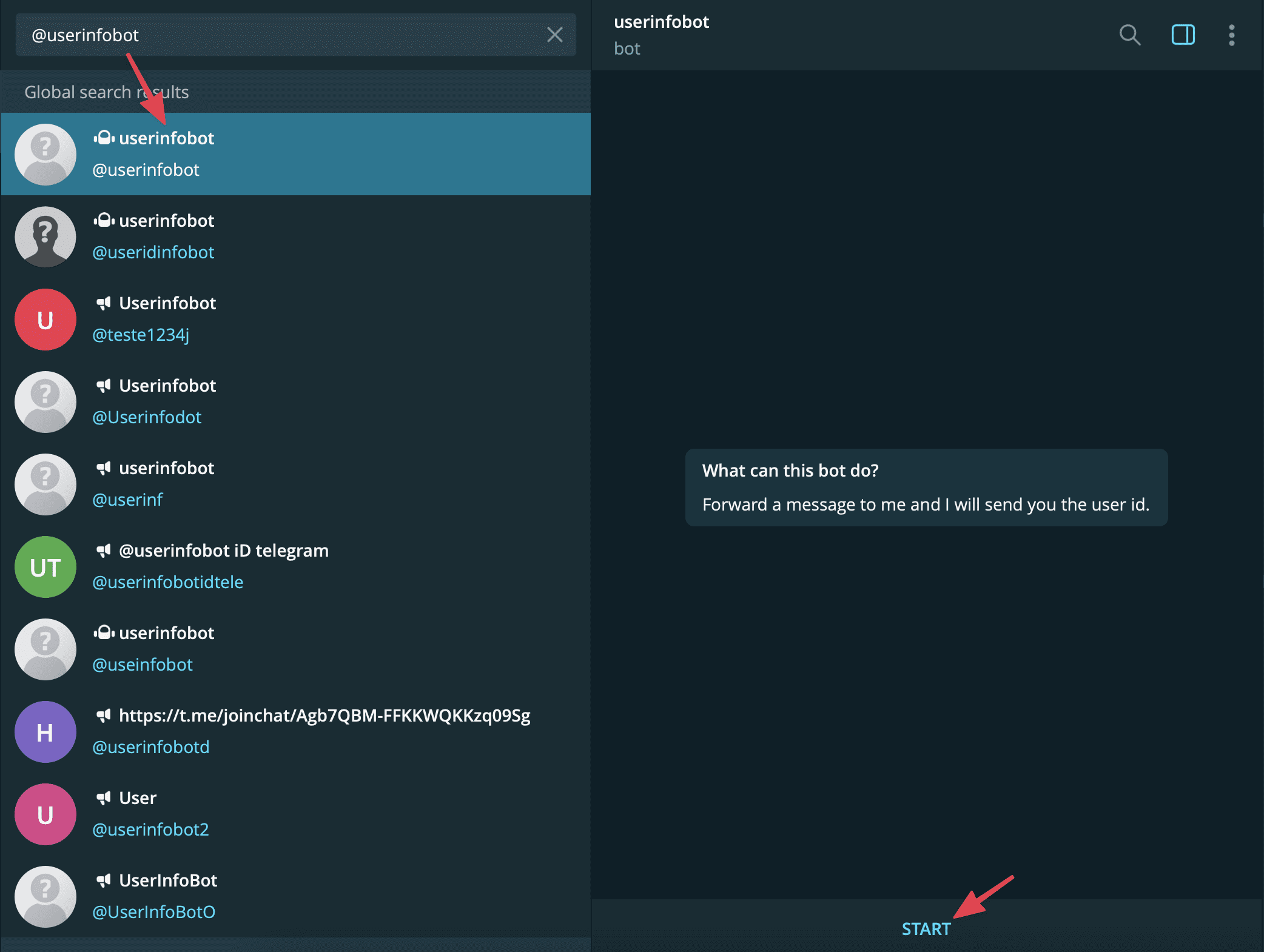Click the purple H avatar icon
This screenshot has width=1264, height=952.
coord(45,732)
